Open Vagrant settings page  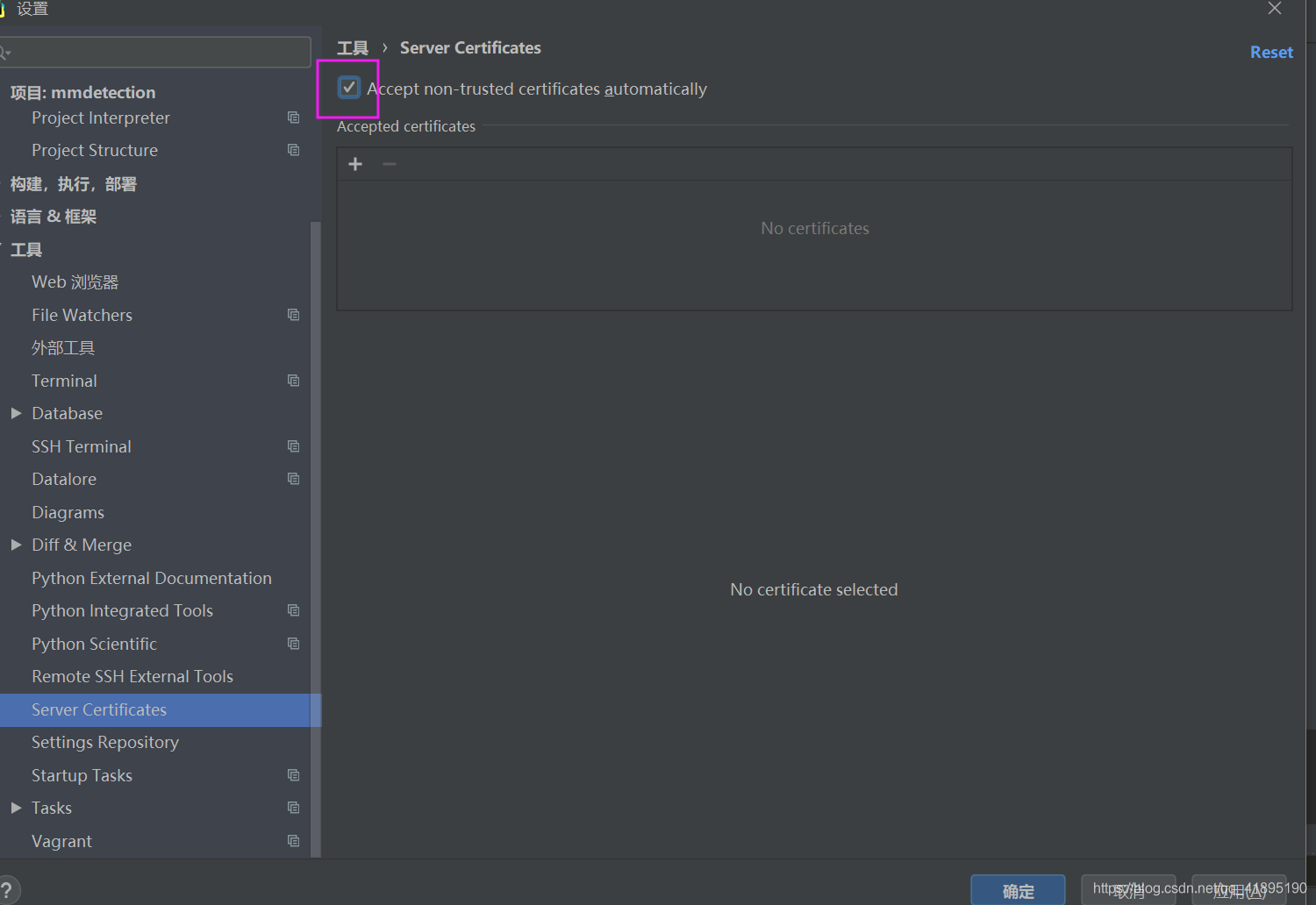tap(61, 841)
